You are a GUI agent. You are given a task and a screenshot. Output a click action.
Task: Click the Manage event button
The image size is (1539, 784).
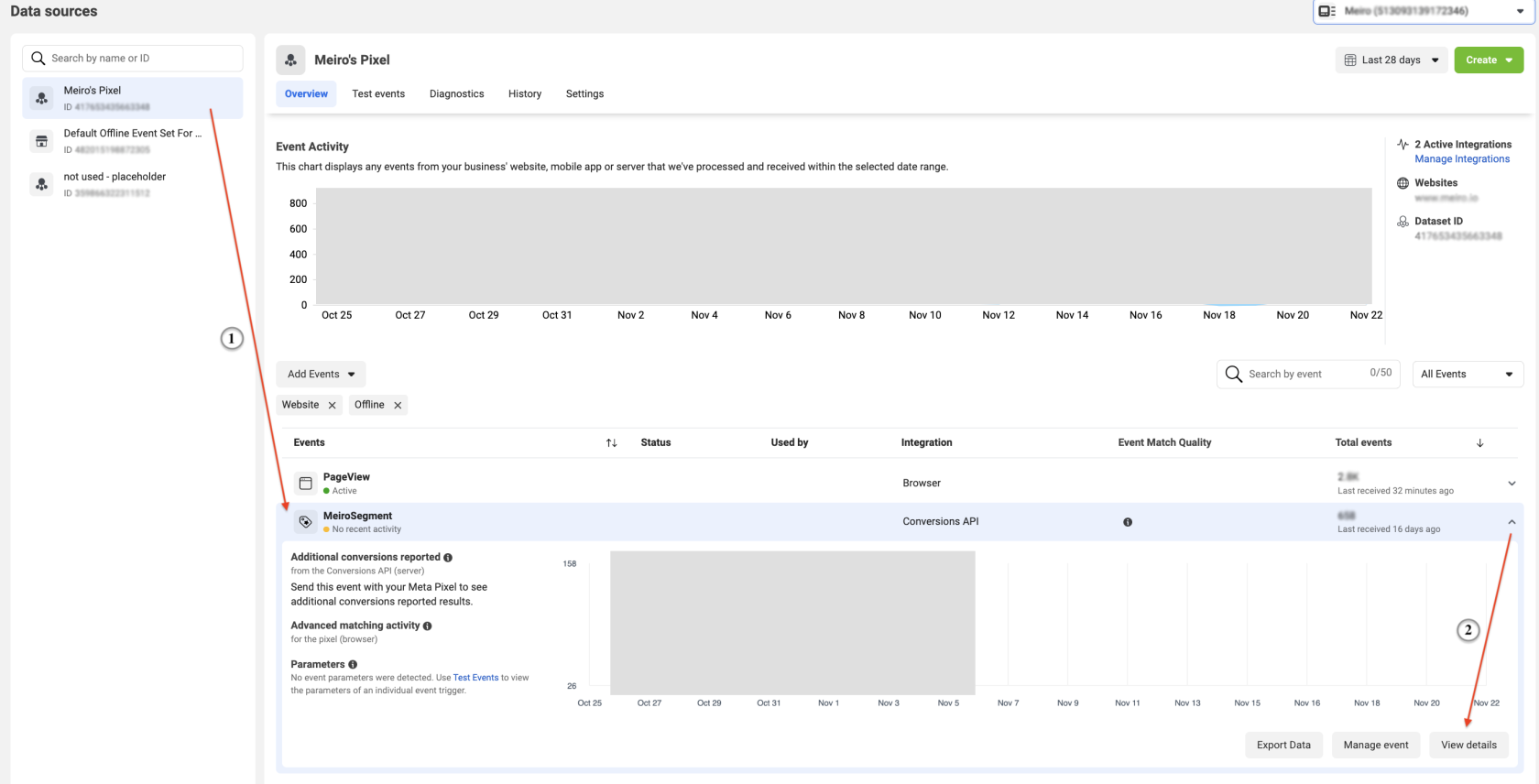(x=1376, y=745)
